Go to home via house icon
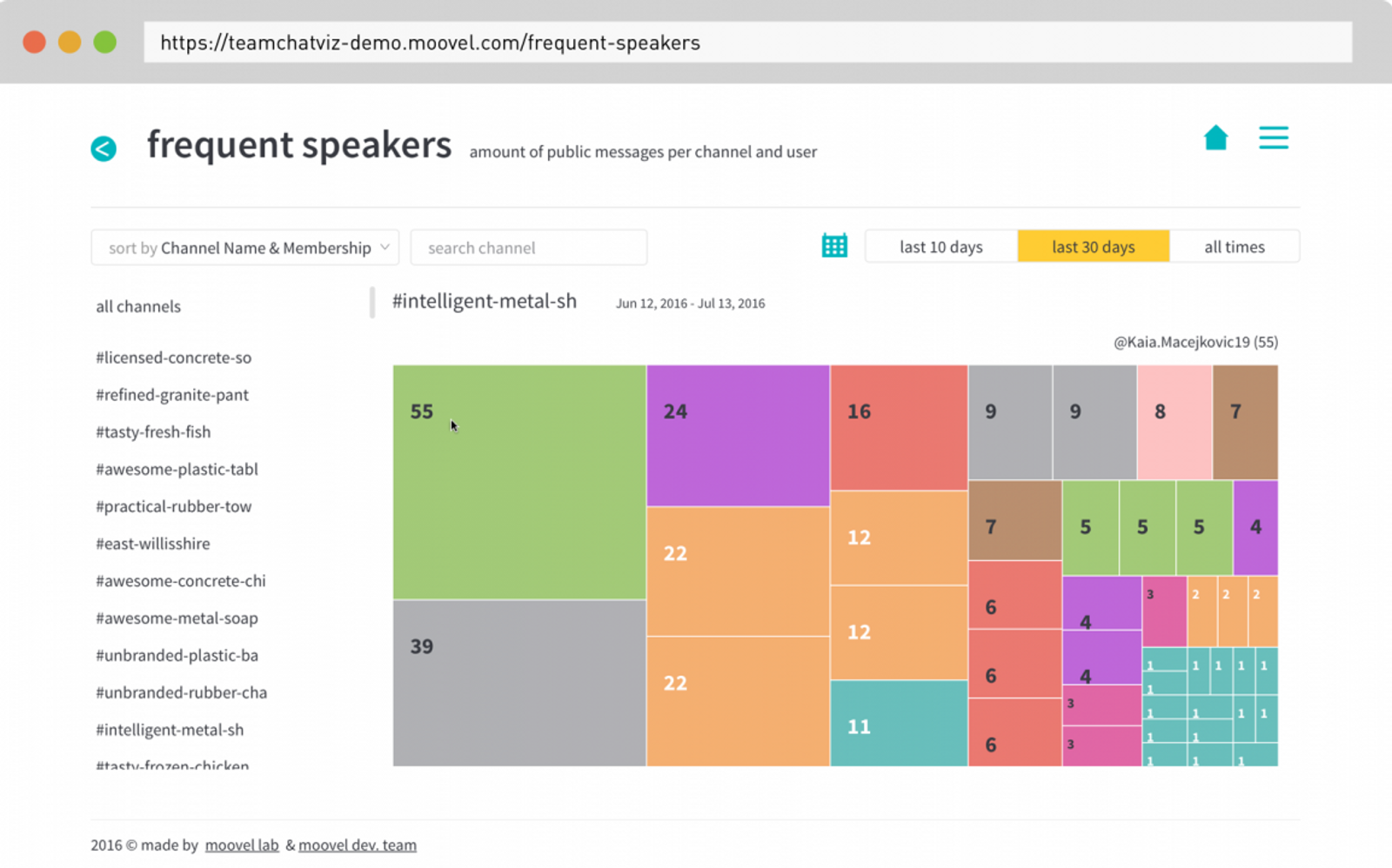 coord(1215,137)
